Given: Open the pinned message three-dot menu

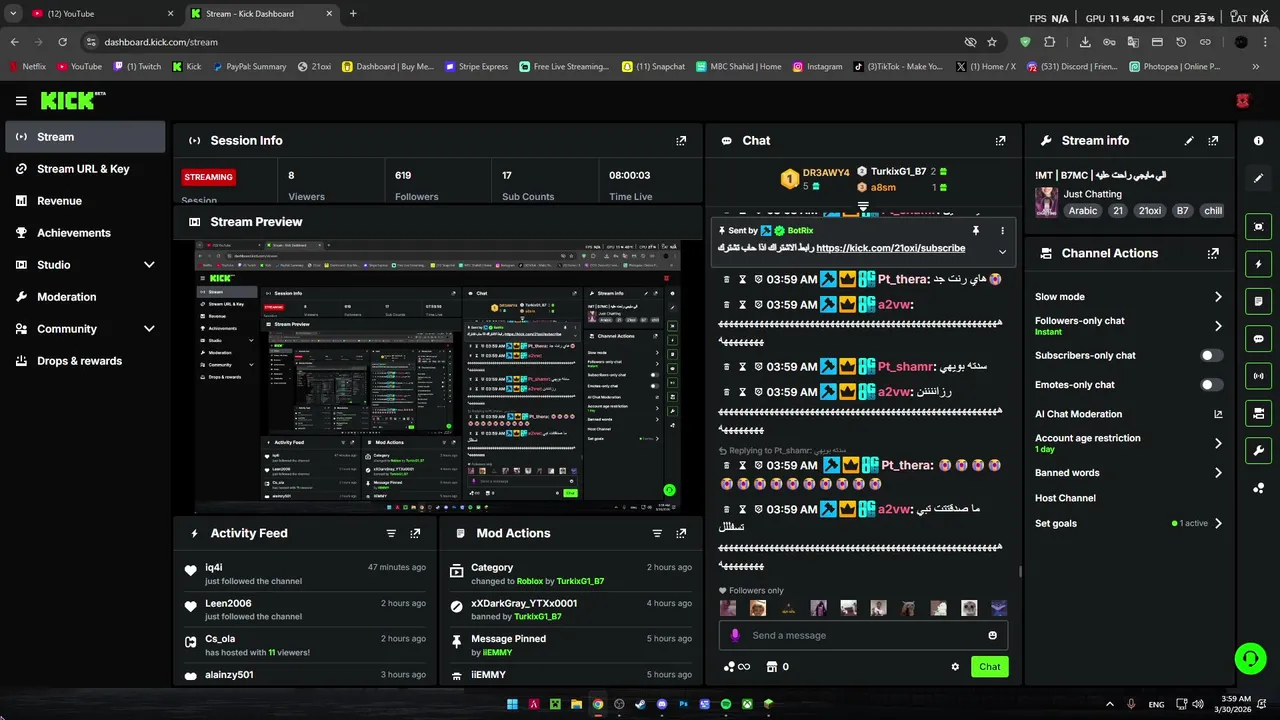Looking at the screenshot, I should coord(1002,230).
